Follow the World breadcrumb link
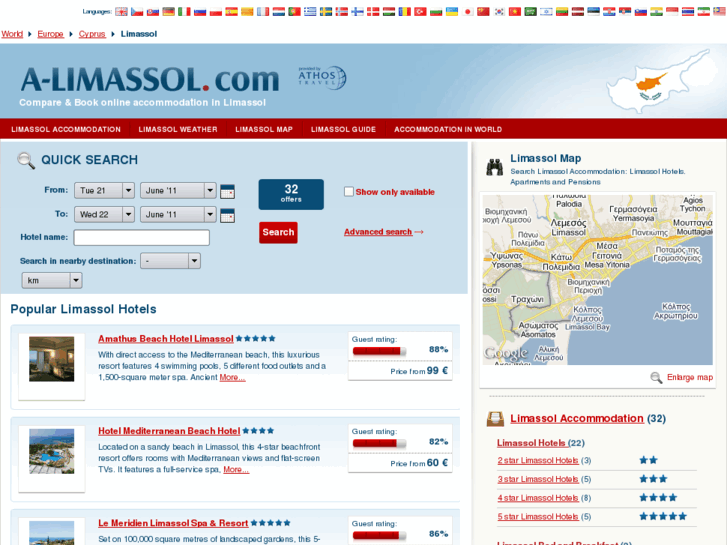This screenshot has height=545, width=727. [12, 34]
